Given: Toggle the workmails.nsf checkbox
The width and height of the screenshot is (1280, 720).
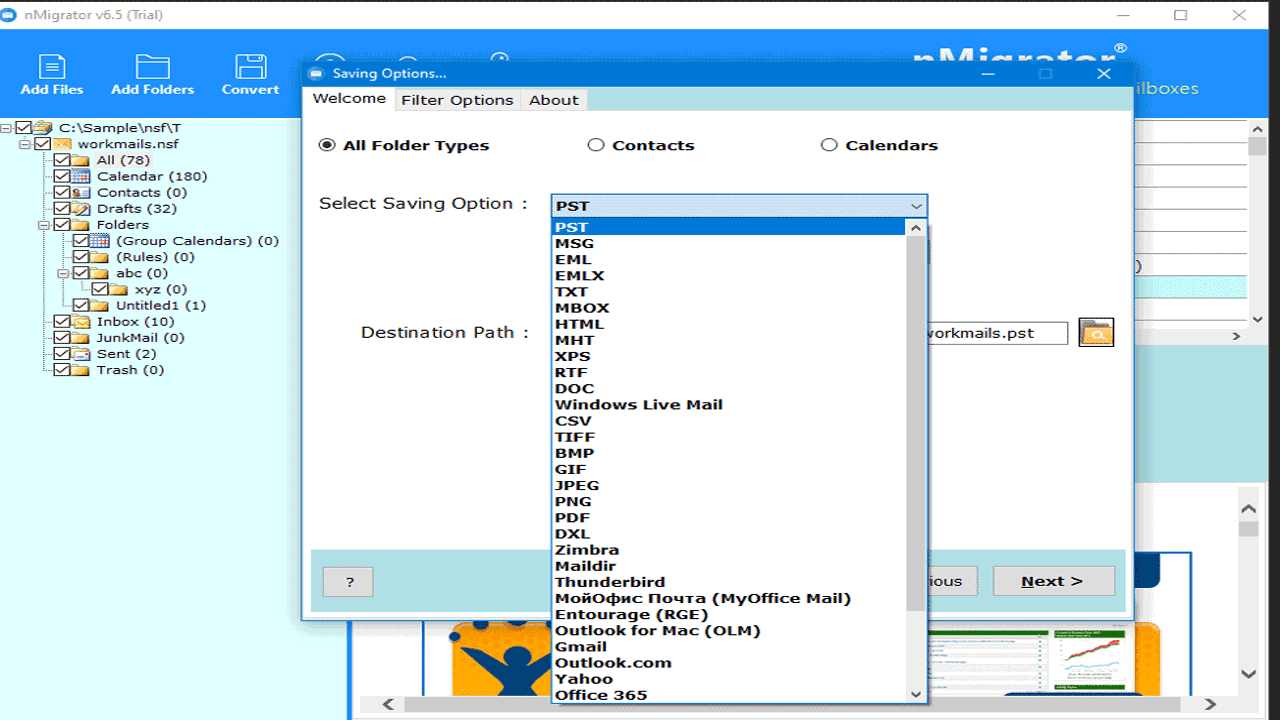Looking at the screenshot, I should (x=43, y=144).
